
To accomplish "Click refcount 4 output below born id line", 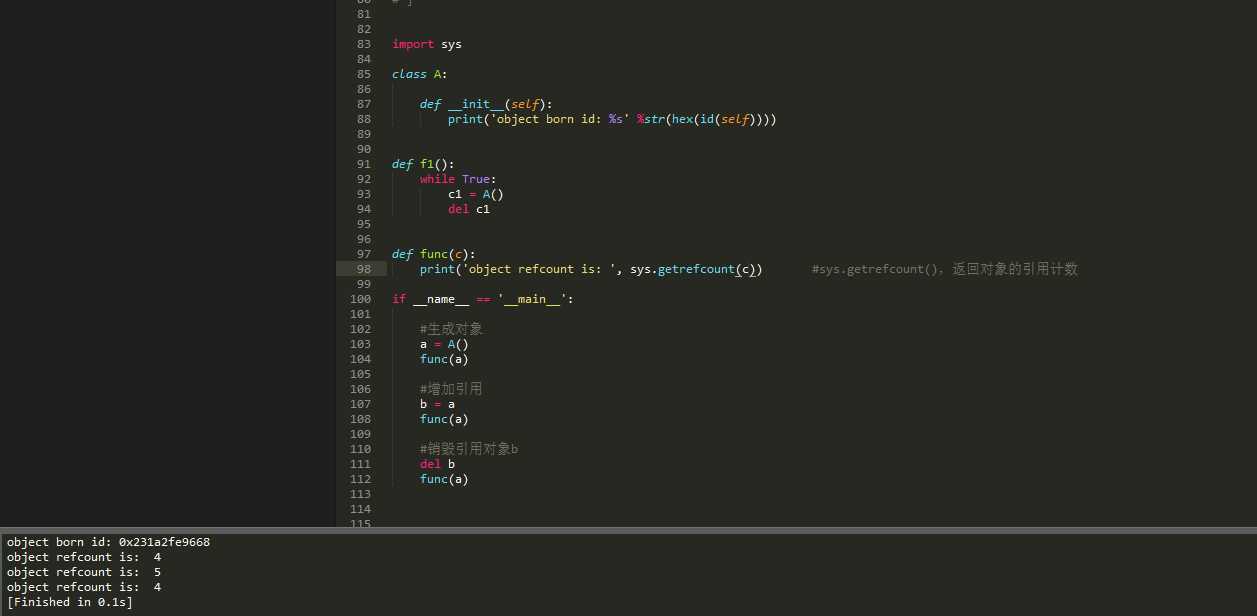I will [x=84, y=557].
